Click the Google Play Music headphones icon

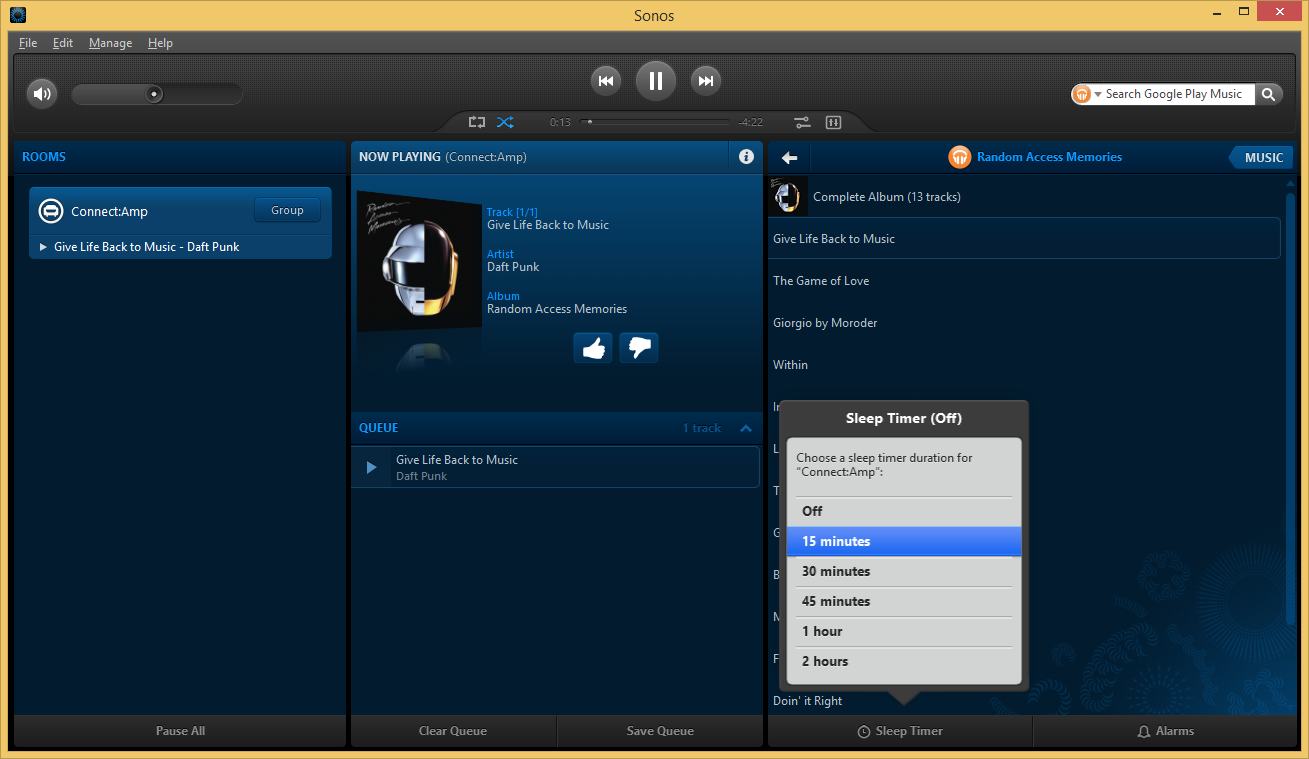[x=959, y=157]
